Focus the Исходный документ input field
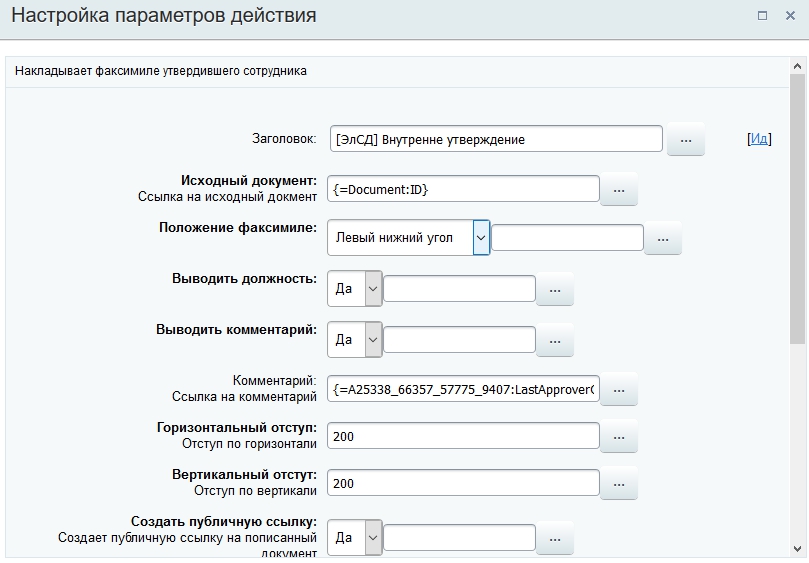This screenshot has height=563, width=809. coord(464,189)
